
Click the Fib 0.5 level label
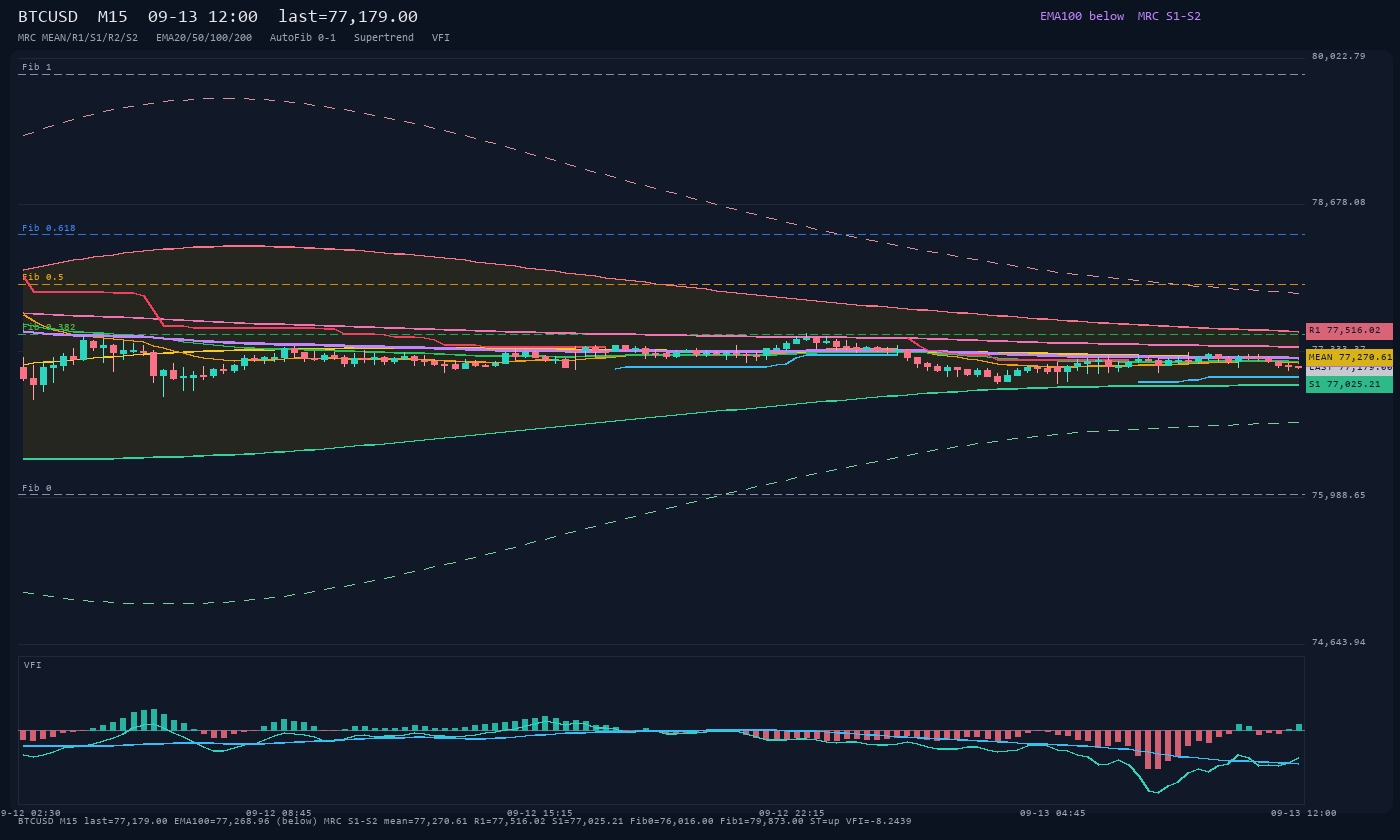click(x=43, y=277)
